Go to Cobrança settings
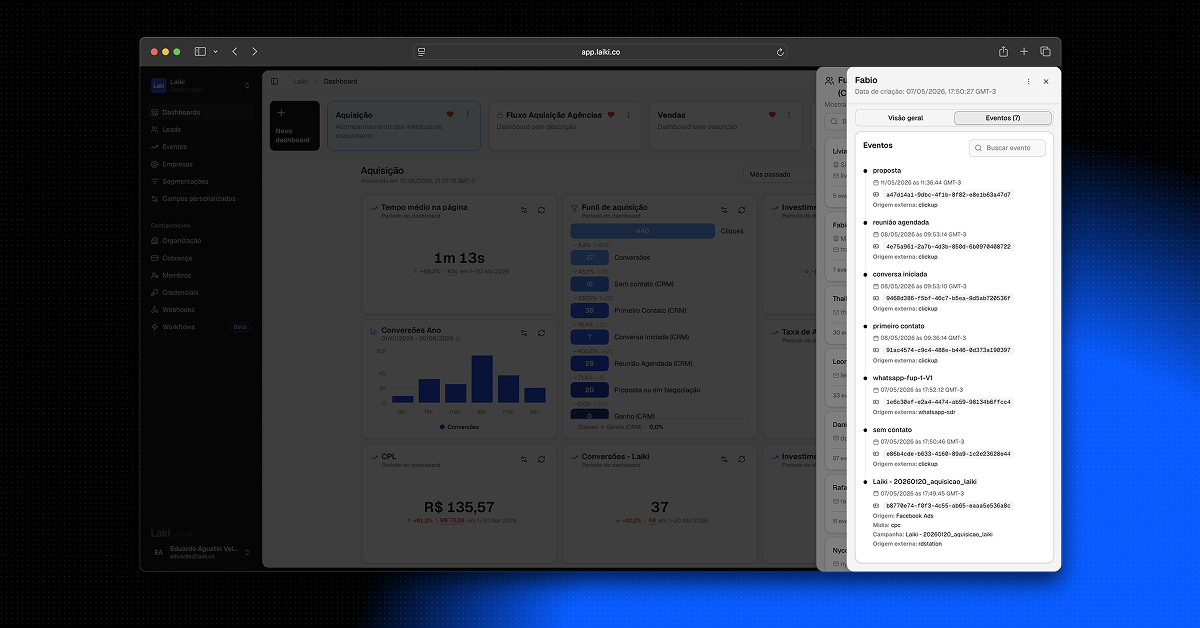The width and height of the screenshot is (1200, 628). pyautogui.click(x=199, y=258)
